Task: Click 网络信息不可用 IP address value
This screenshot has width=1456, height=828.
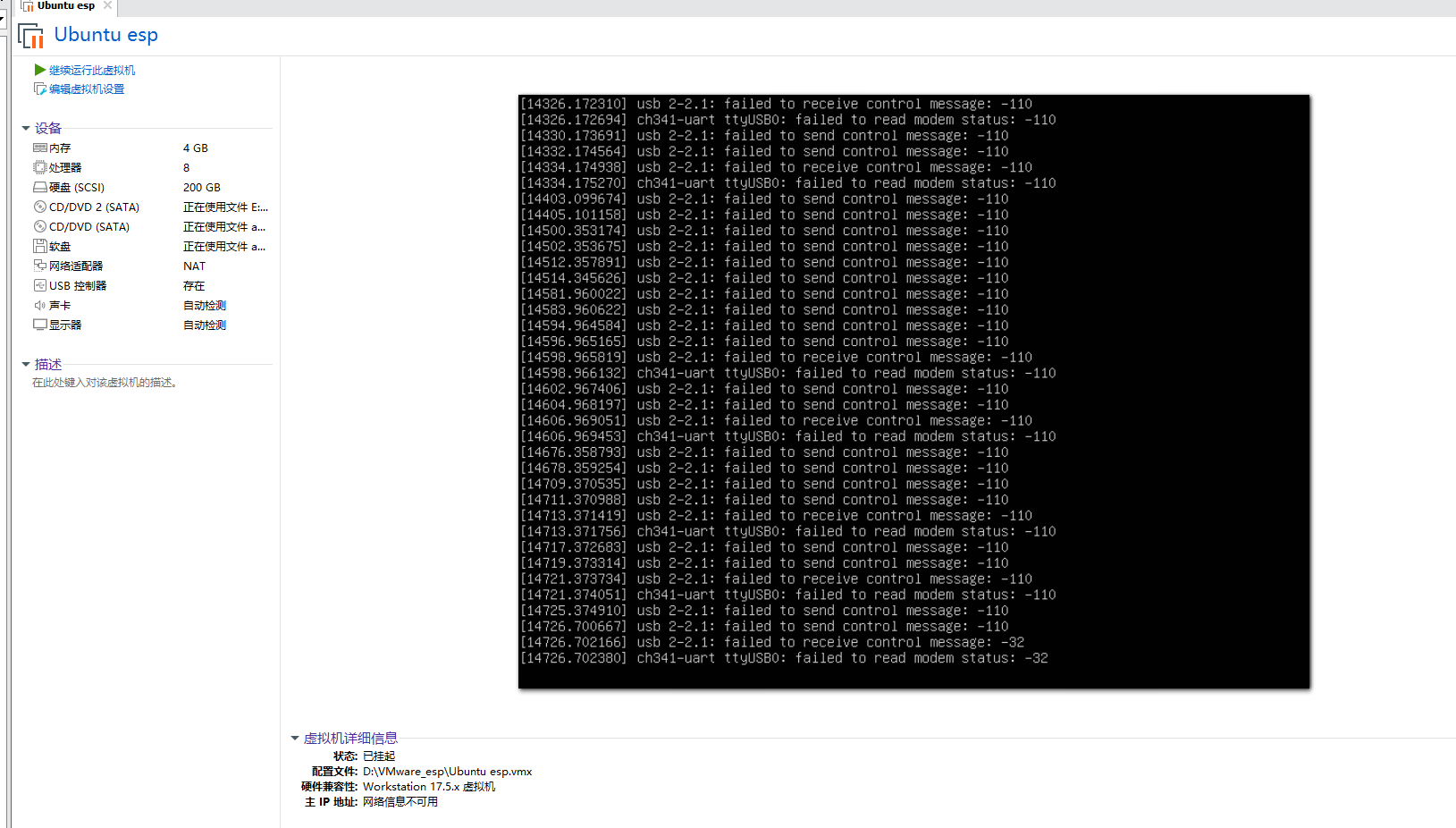Action: tap(400, 801)
